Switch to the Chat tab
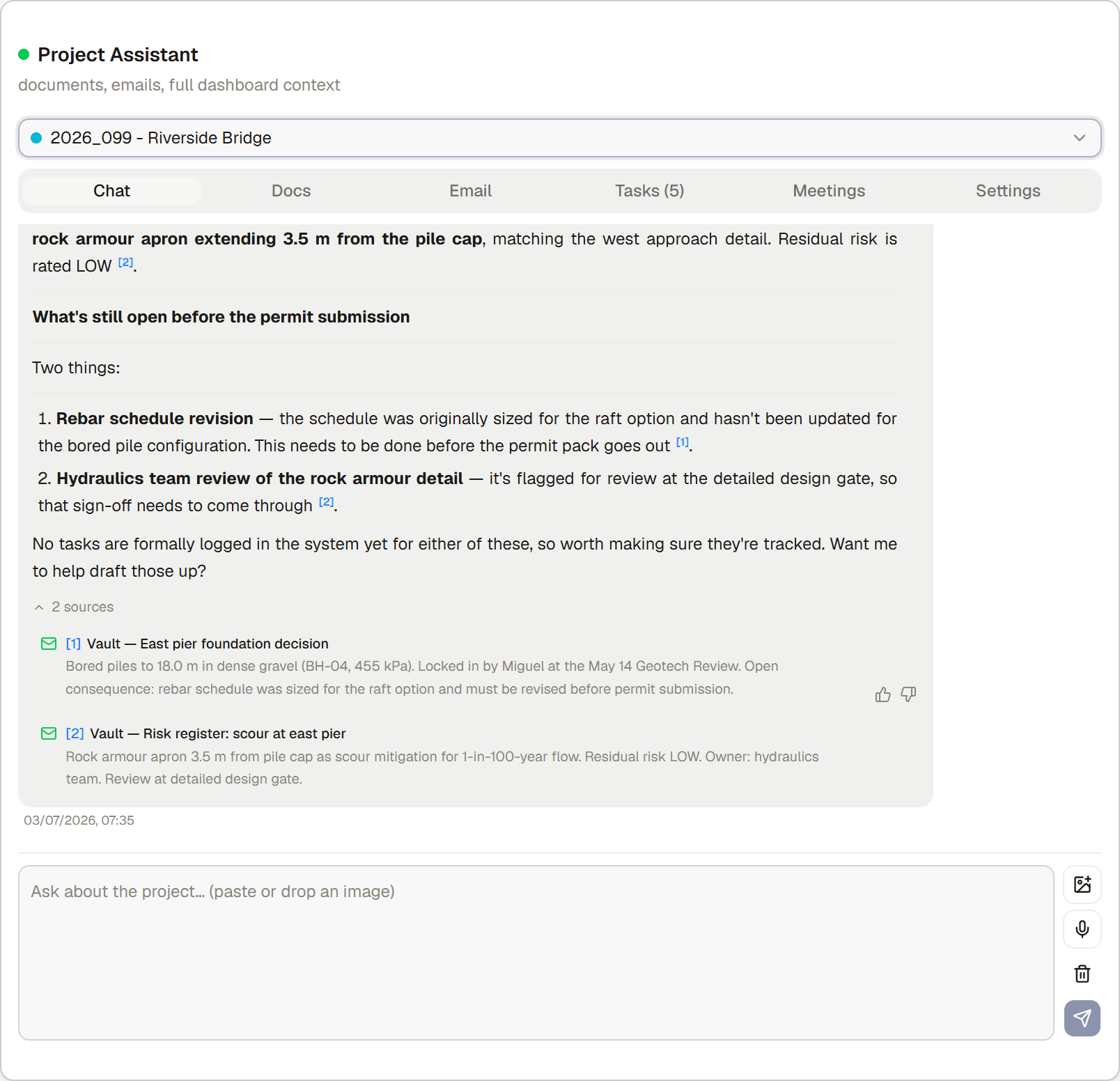 (111, 191)
